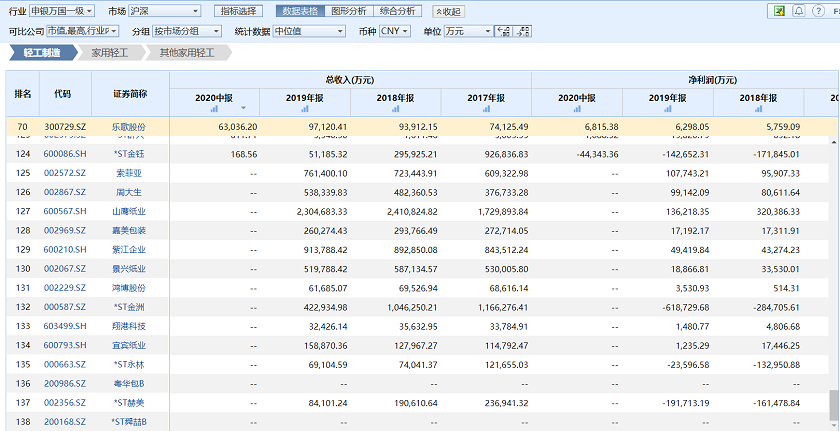Click the Excel export icon
This screenshot has width=840, height=431.
[778, 11]
